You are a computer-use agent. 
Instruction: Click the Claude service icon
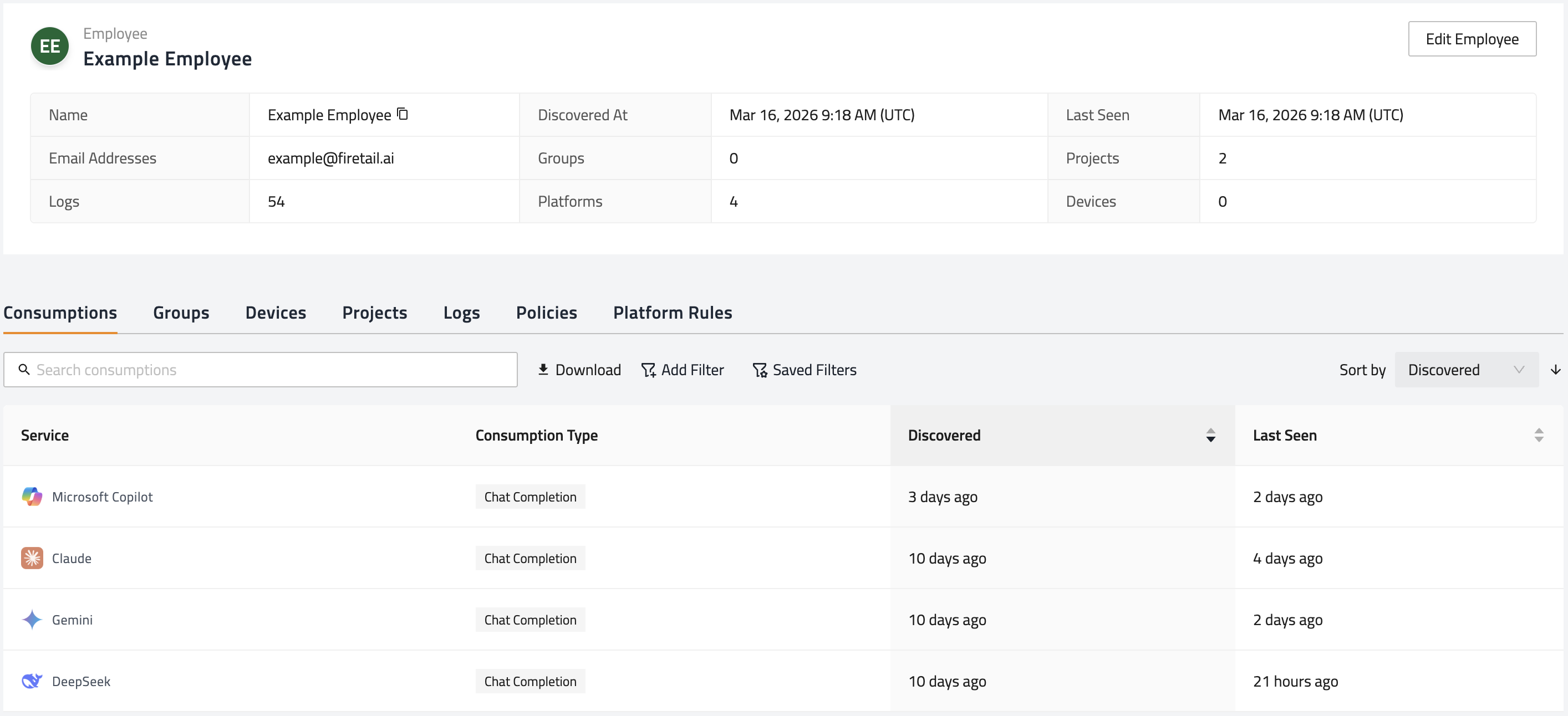32,558
